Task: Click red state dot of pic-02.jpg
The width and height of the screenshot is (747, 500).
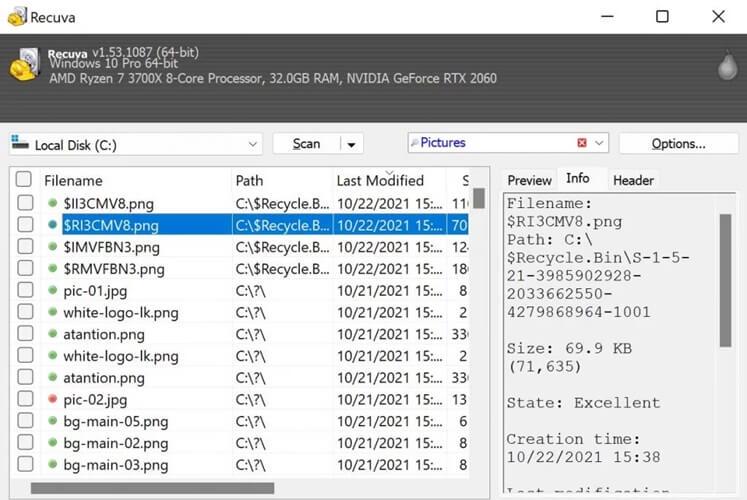Action: point(53,399)
